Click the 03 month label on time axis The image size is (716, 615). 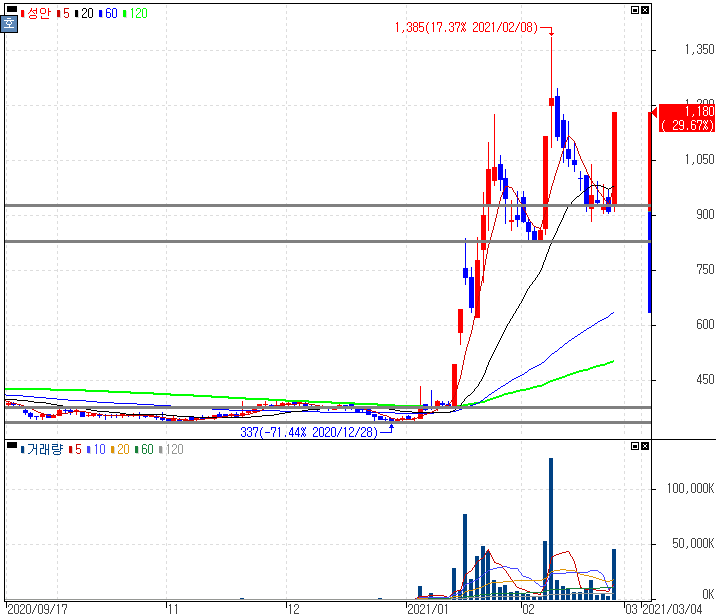[x=631, y=609]
